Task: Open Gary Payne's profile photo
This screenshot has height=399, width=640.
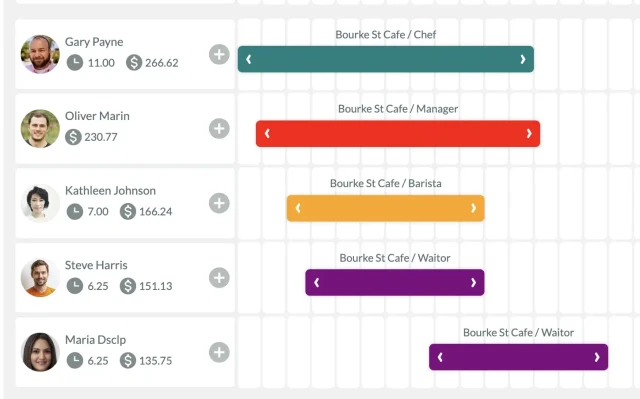Action: click(40, 54)
